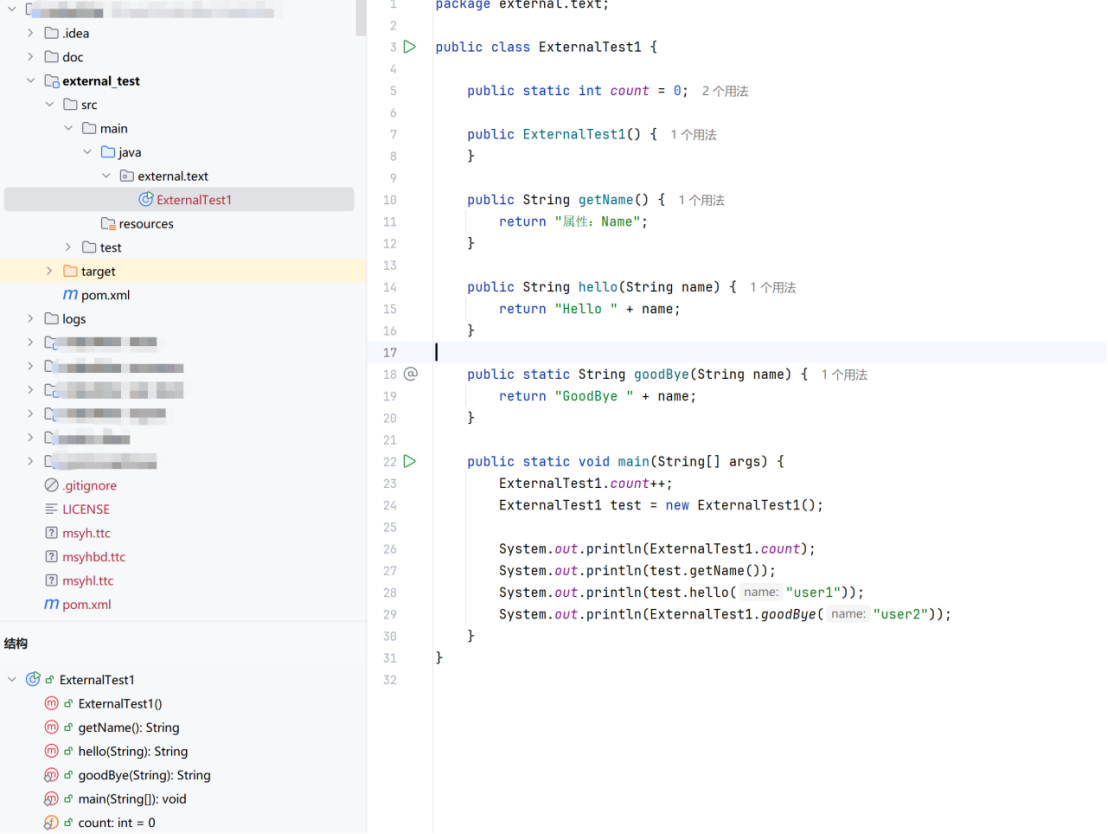Click field icon of count in Structure

point(51,823)
